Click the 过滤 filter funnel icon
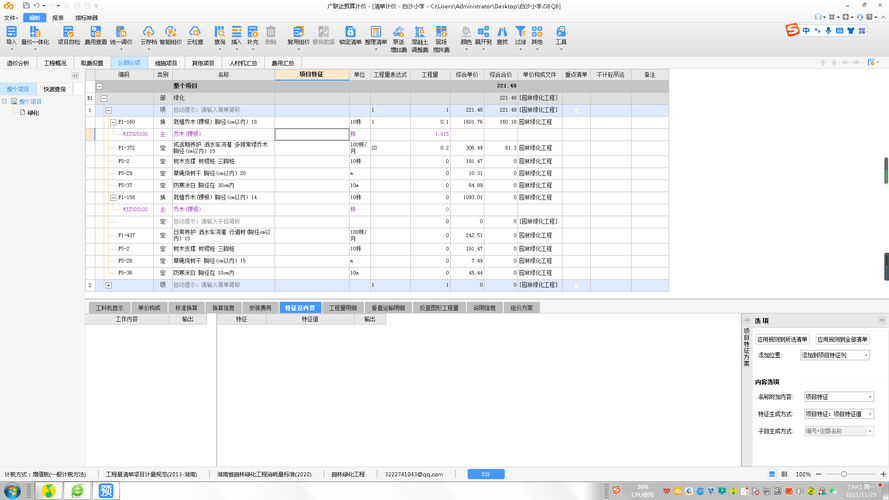 tap(520, 35)
